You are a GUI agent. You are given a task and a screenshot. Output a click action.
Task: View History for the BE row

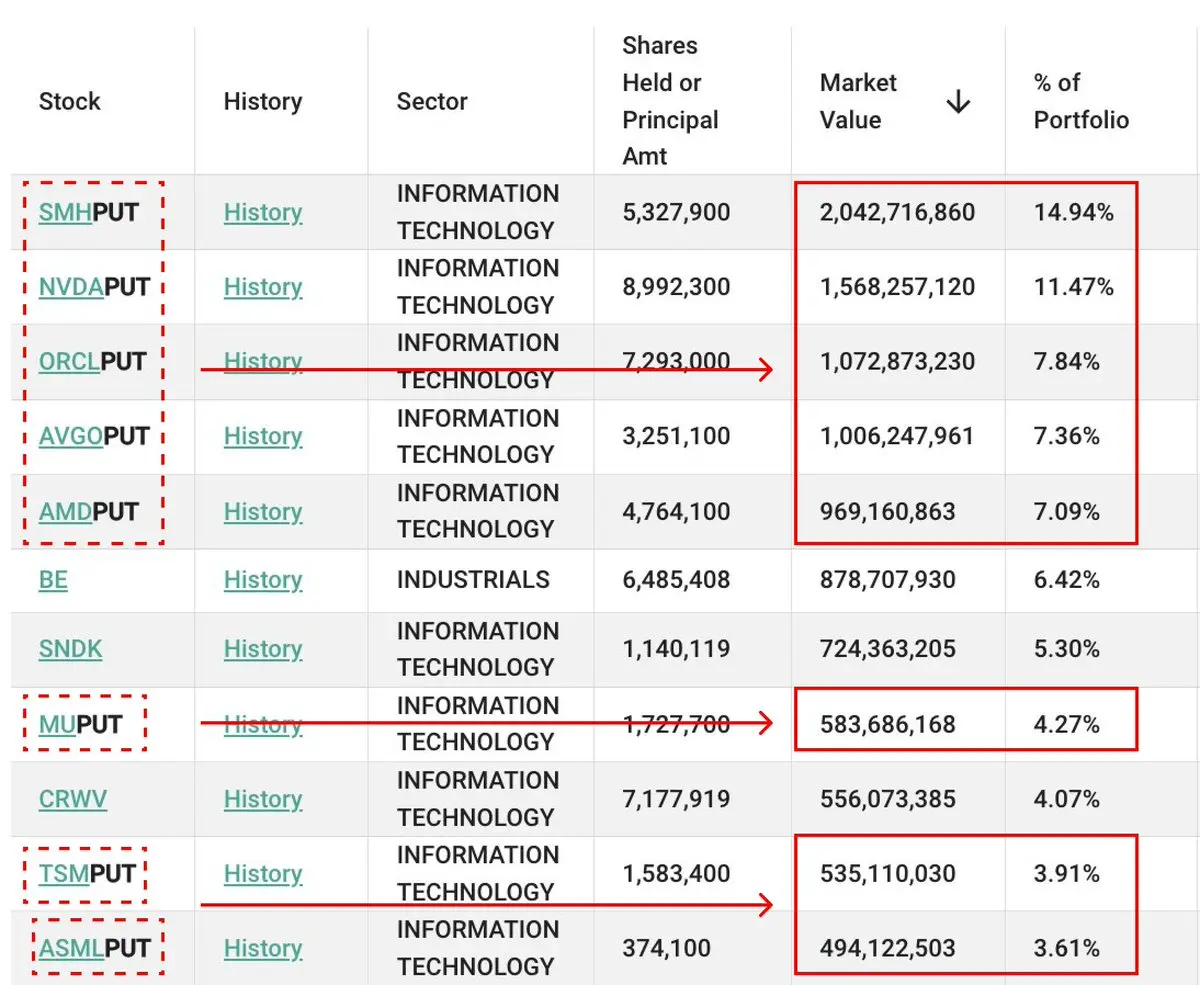263,580
